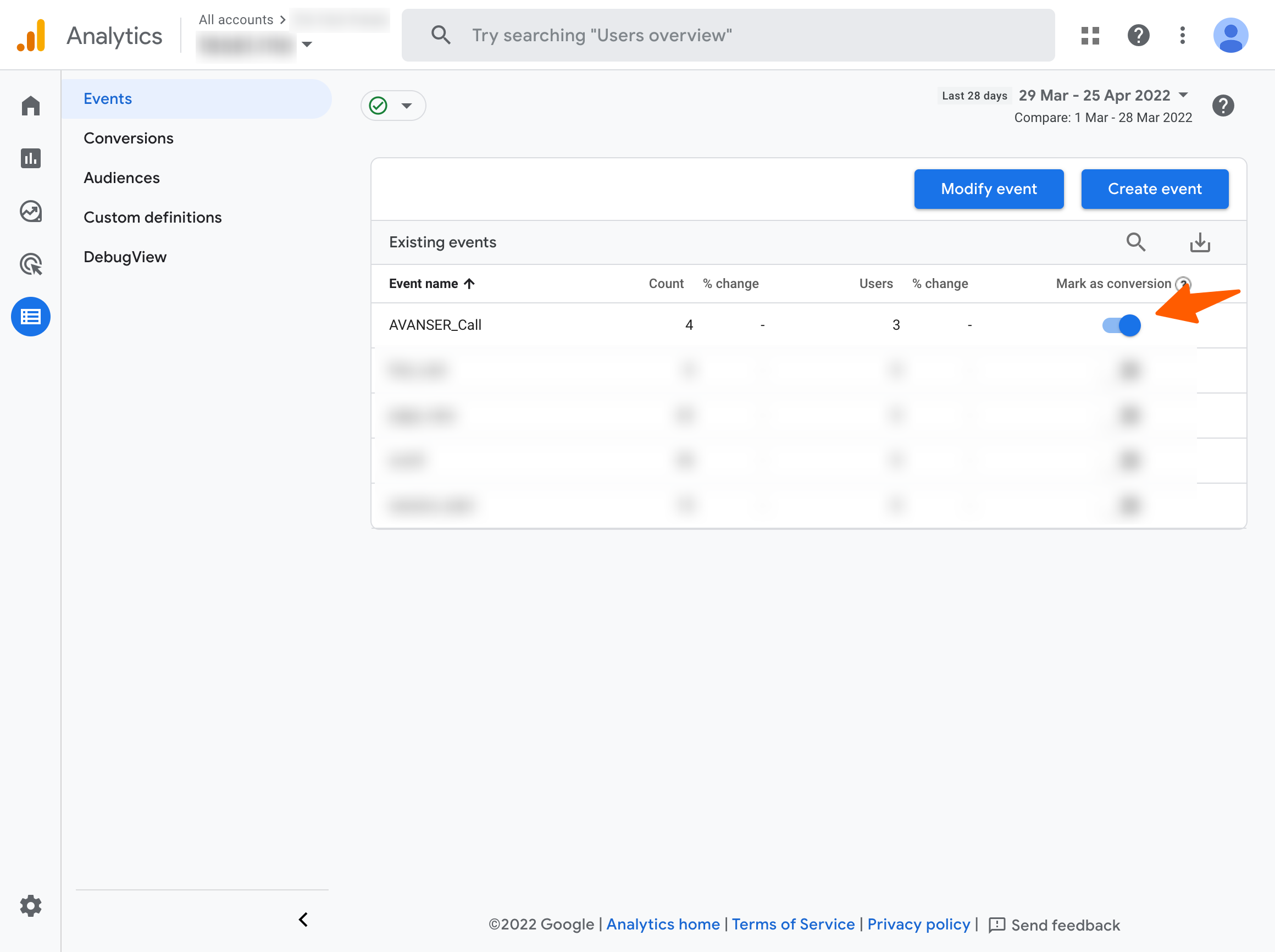Select Conversions in the Configure menu
1275x952 pixels.
[x=129, y=139]
